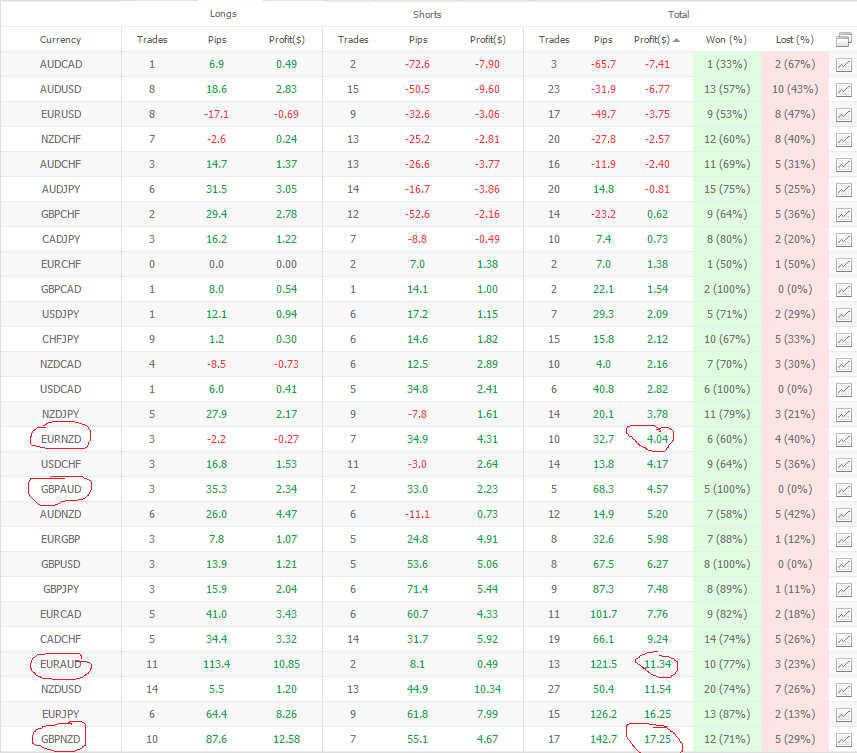Sort by Total Profit($) column header
The width and height of the screenshot is (857, 753).
(x=656, y=39)
